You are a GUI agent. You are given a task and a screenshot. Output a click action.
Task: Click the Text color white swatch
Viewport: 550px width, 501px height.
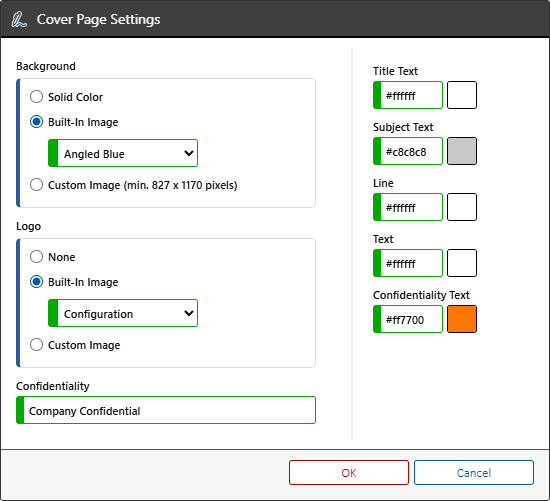(462, 263)
